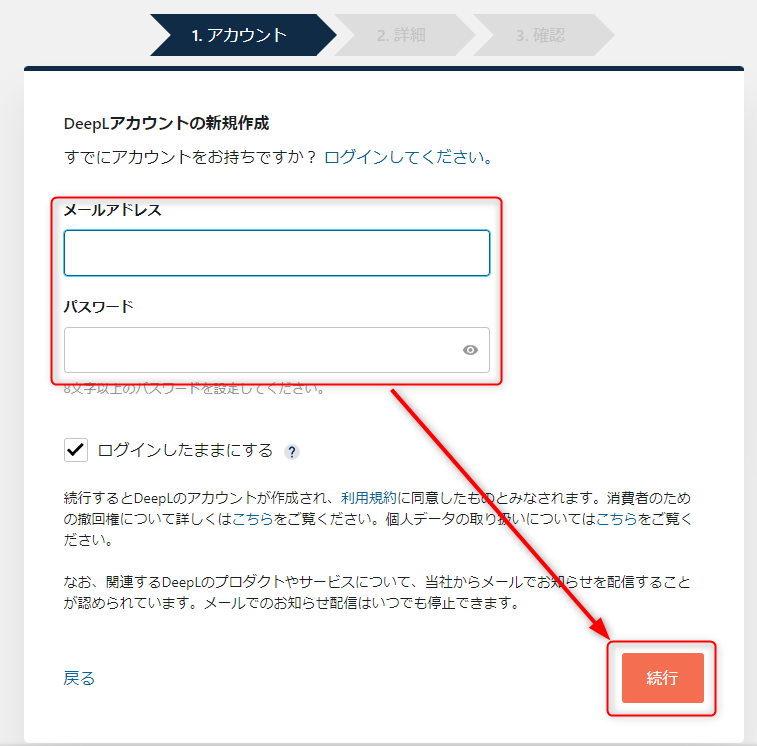Click the orange 続行 button
Image resolution: width=757 pixels, height=746 pixels.
coord(662,678)
